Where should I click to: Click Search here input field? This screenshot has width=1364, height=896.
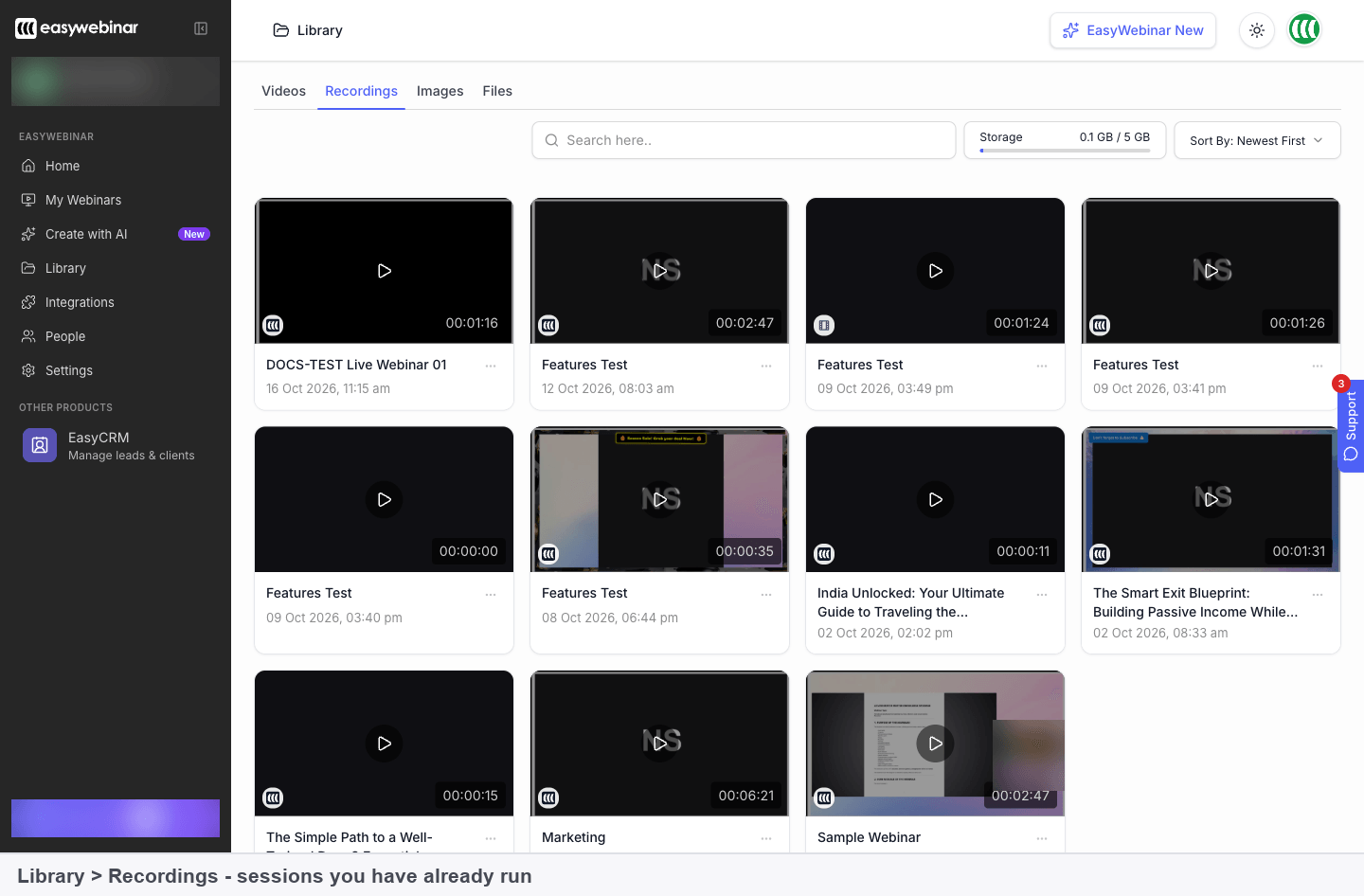(744, 140)
